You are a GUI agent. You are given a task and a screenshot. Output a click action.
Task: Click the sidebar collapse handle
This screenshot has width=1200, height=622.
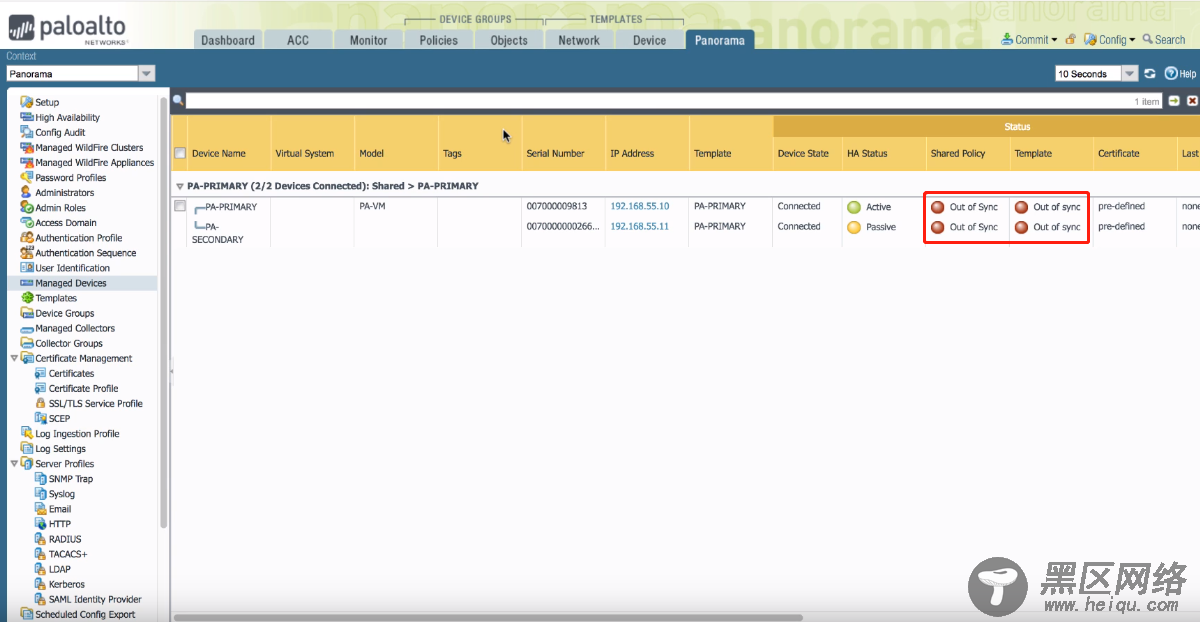[171, 371]
